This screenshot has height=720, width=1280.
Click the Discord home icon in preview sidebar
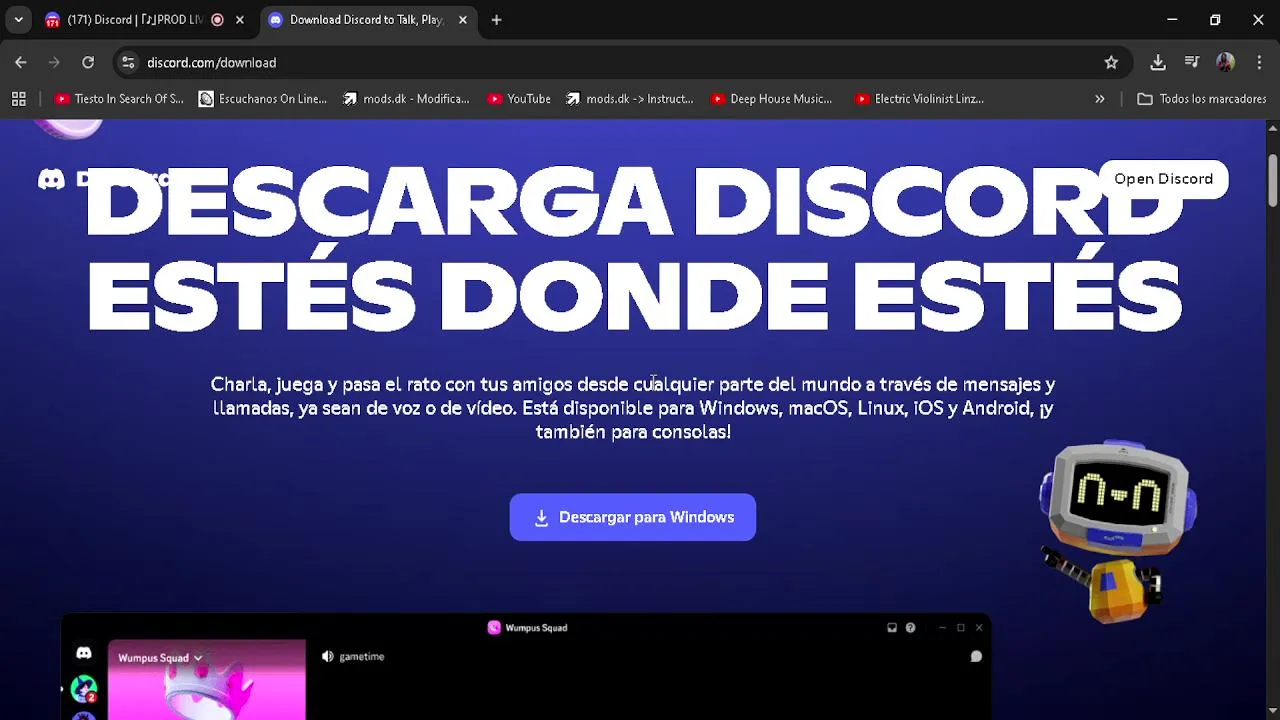coord(84,653)
